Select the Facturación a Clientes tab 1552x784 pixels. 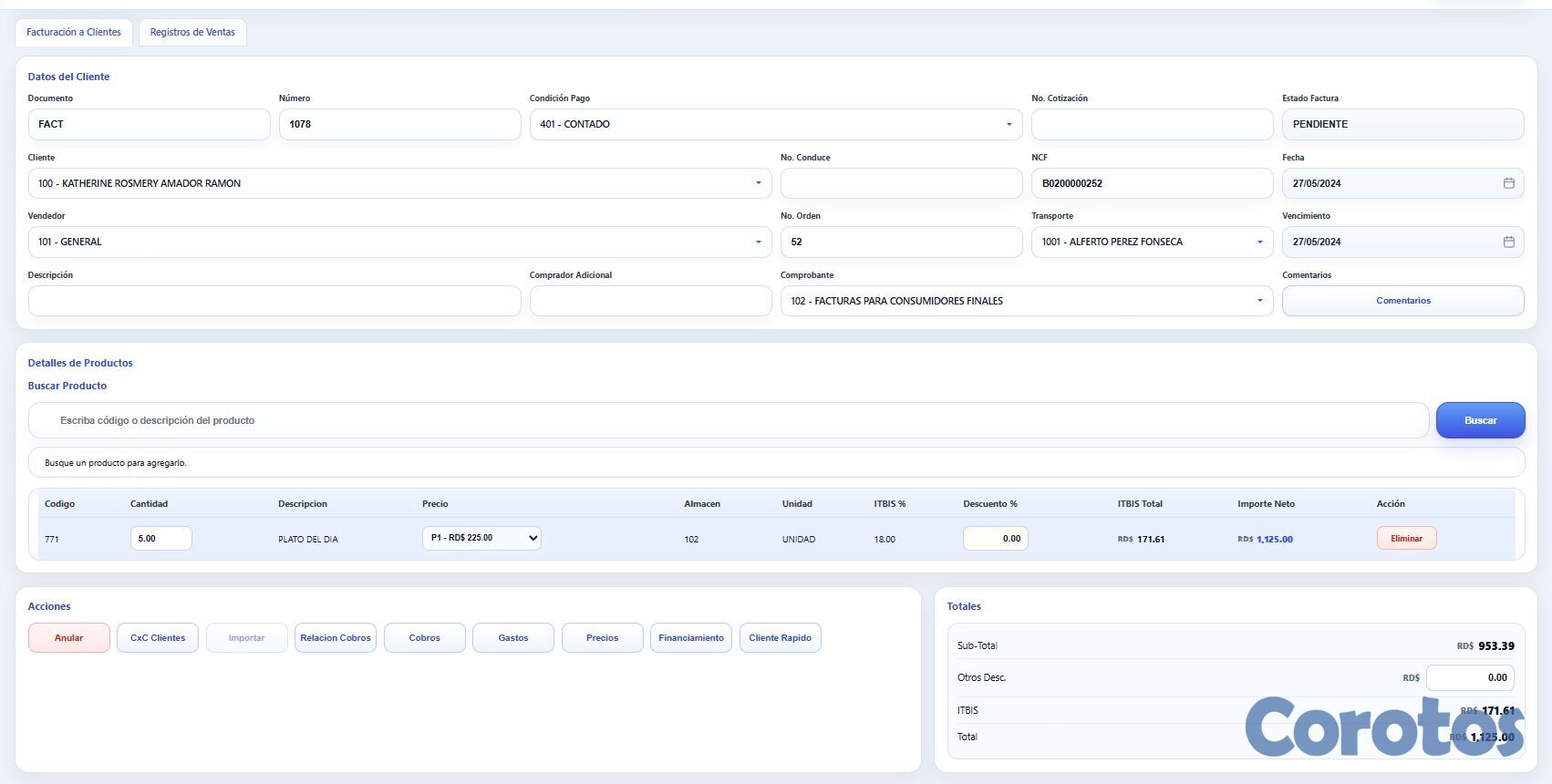point(74,32)
